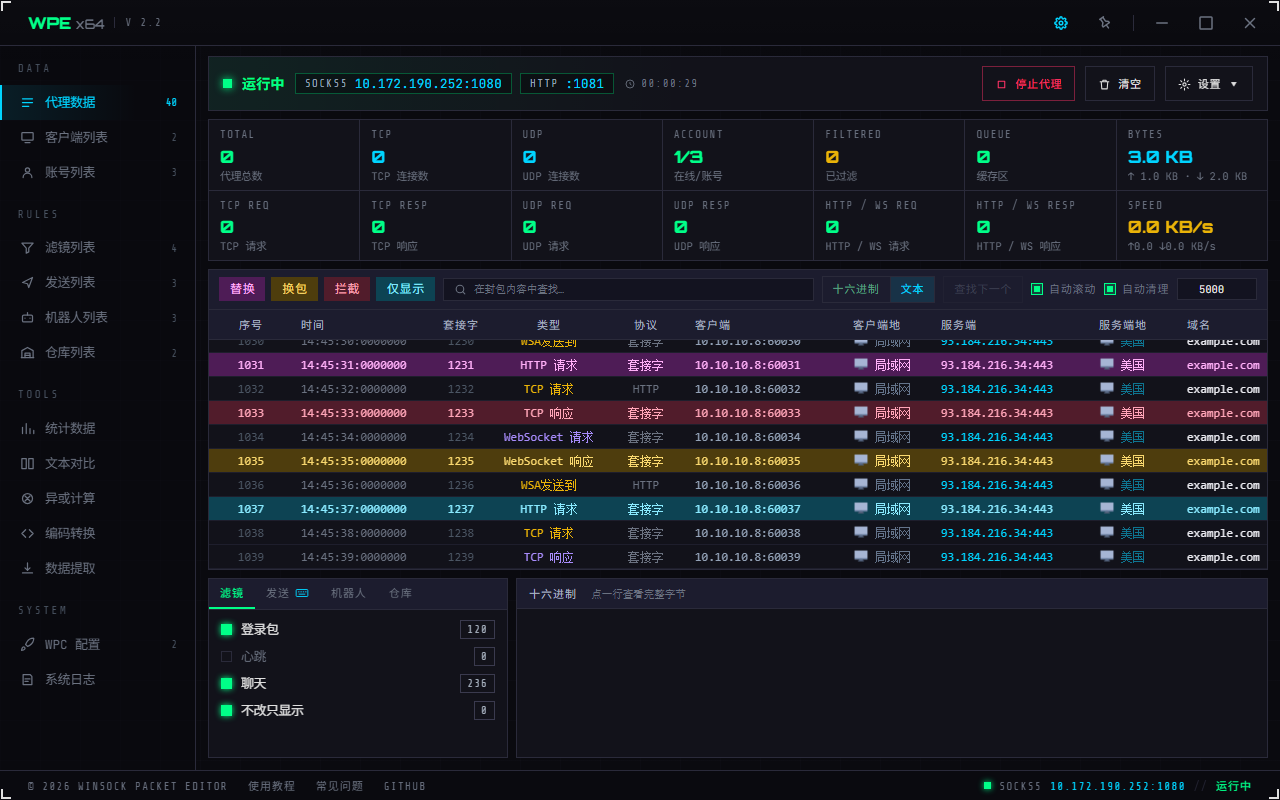Screen dimensions: 1280x800
Task: Open the 常见问题 link in footer
Action: (x=339, y=786)
